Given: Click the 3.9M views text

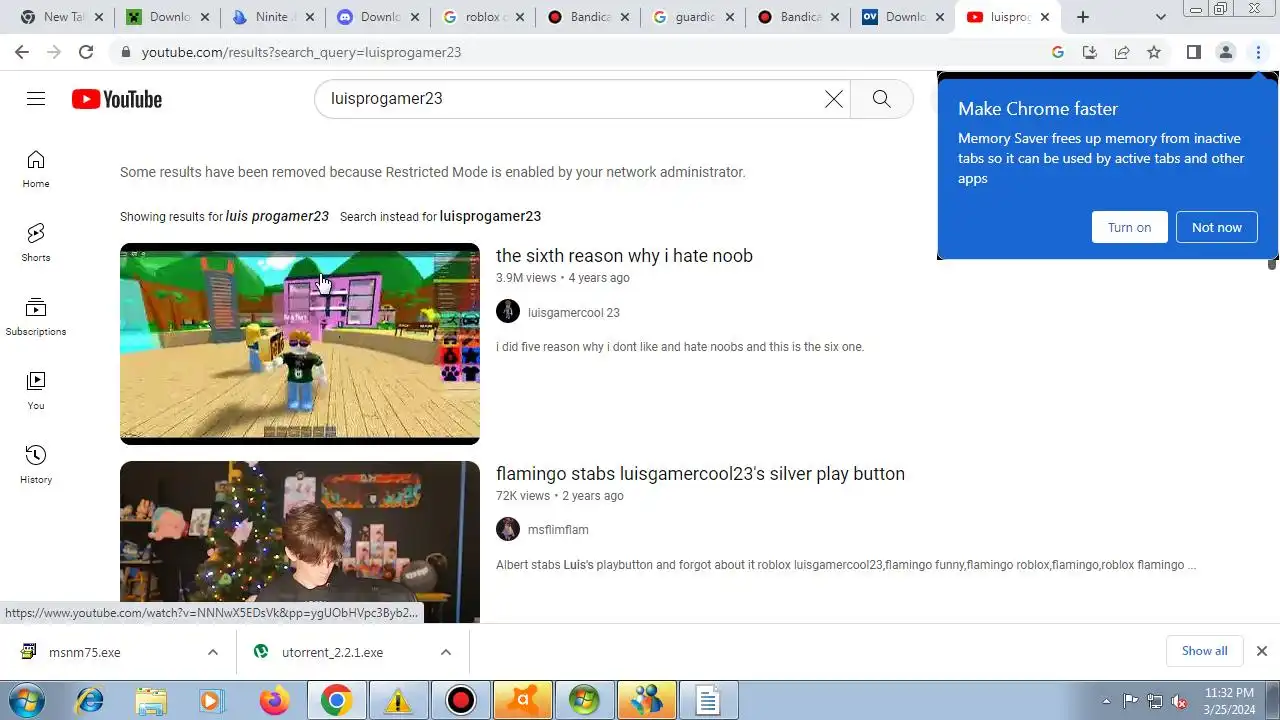Looking at the screenshot, I should [x=526, y=278].
